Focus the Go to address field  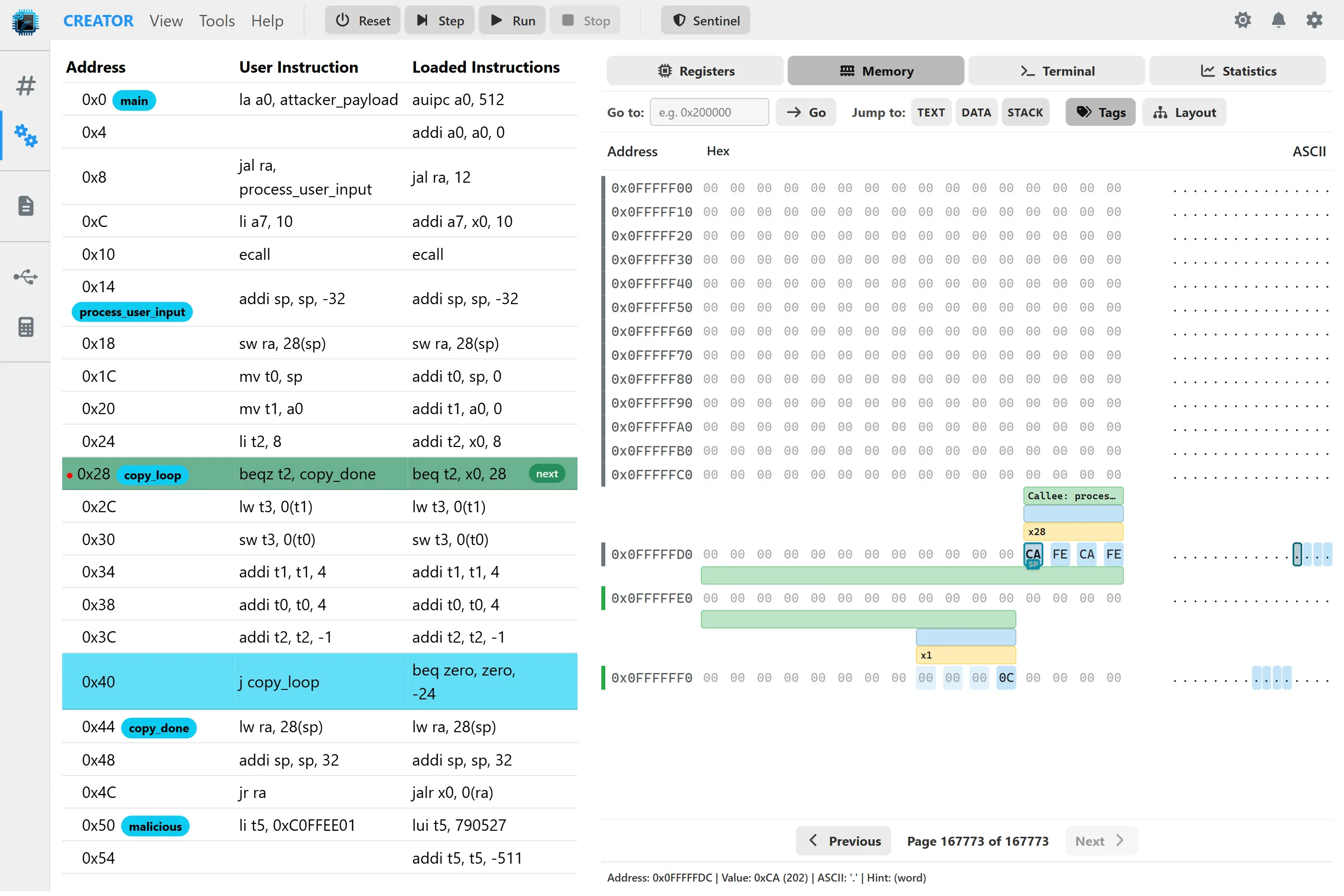[x=709, y=112]
